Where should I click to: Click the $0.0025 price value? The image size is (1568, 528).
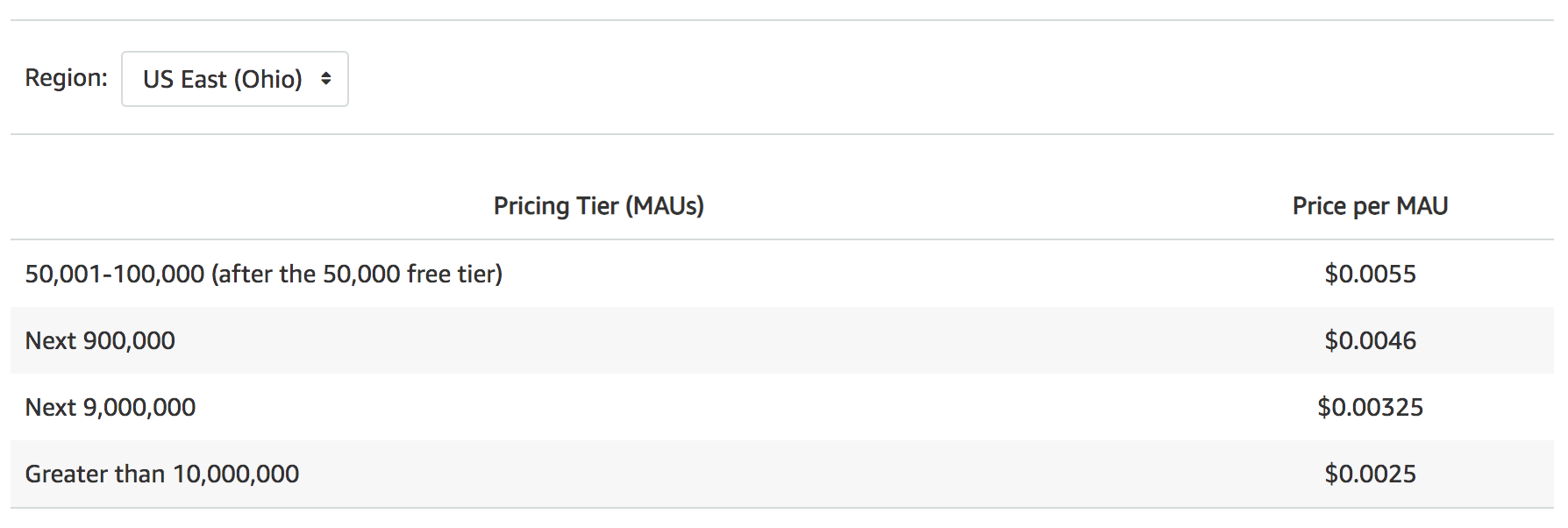(x=1370, y=474)
